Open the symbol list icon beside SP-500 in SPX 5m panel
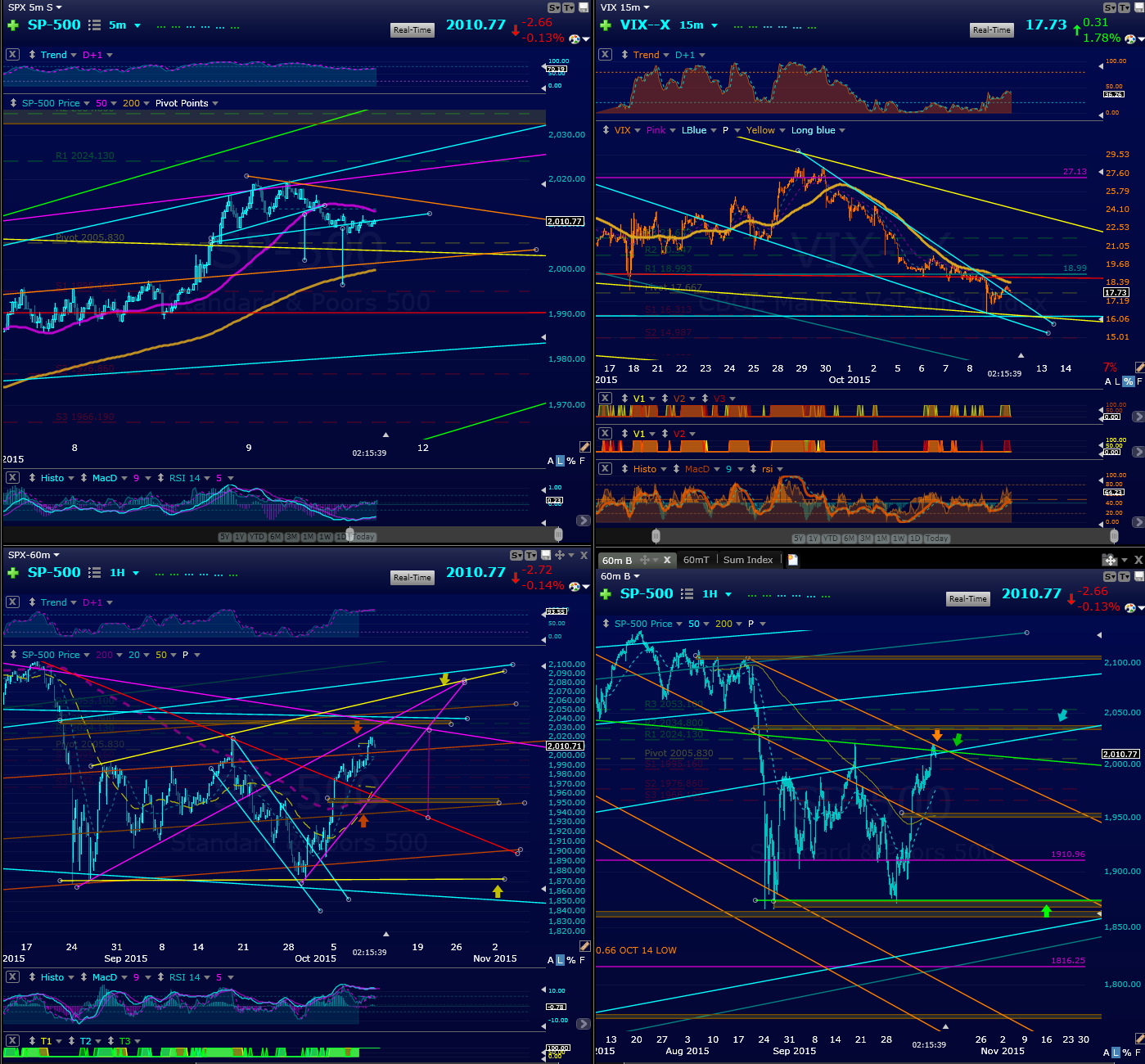 (94, 25)
